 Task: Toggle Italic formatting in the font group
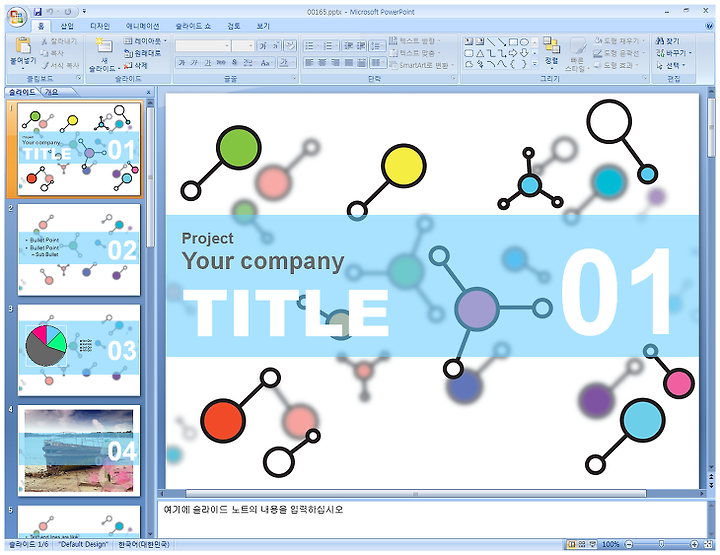(x=194, y=62)
